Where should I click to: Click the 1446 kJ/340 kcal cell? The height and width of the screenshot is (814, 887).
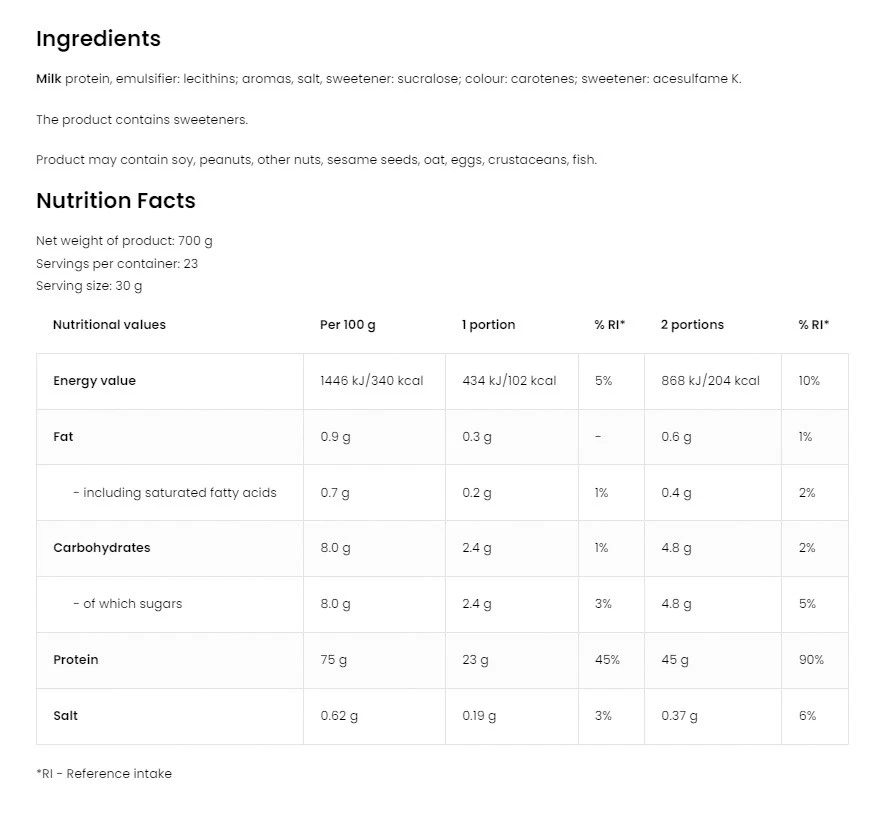tap(371, 381)
